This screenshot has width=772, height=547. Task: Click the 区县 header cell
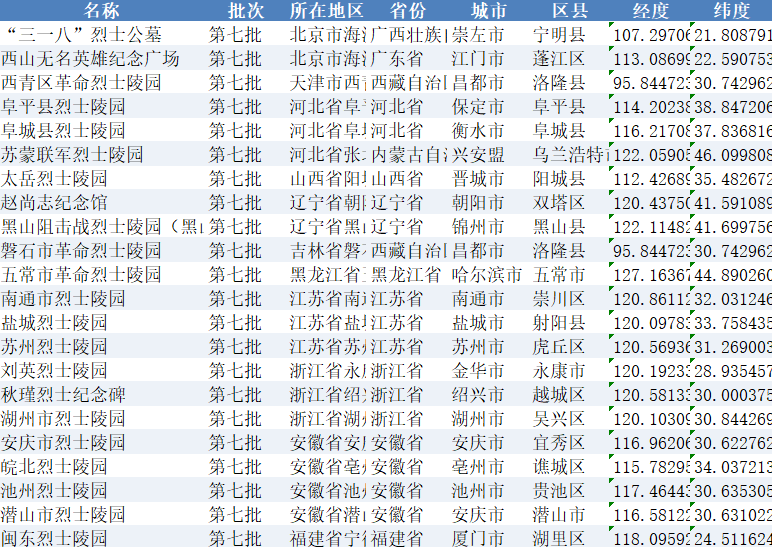pyautogui.click(x=569, y=11)
